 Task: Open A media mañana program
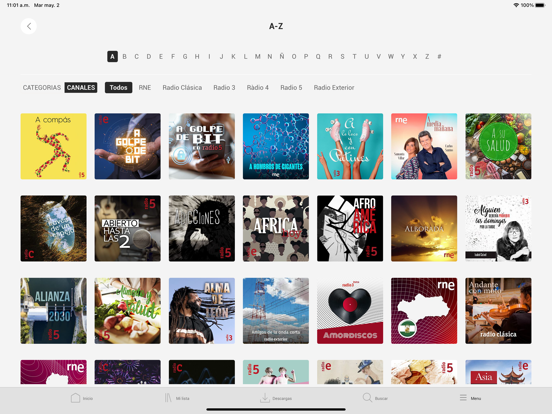[424, 146]
